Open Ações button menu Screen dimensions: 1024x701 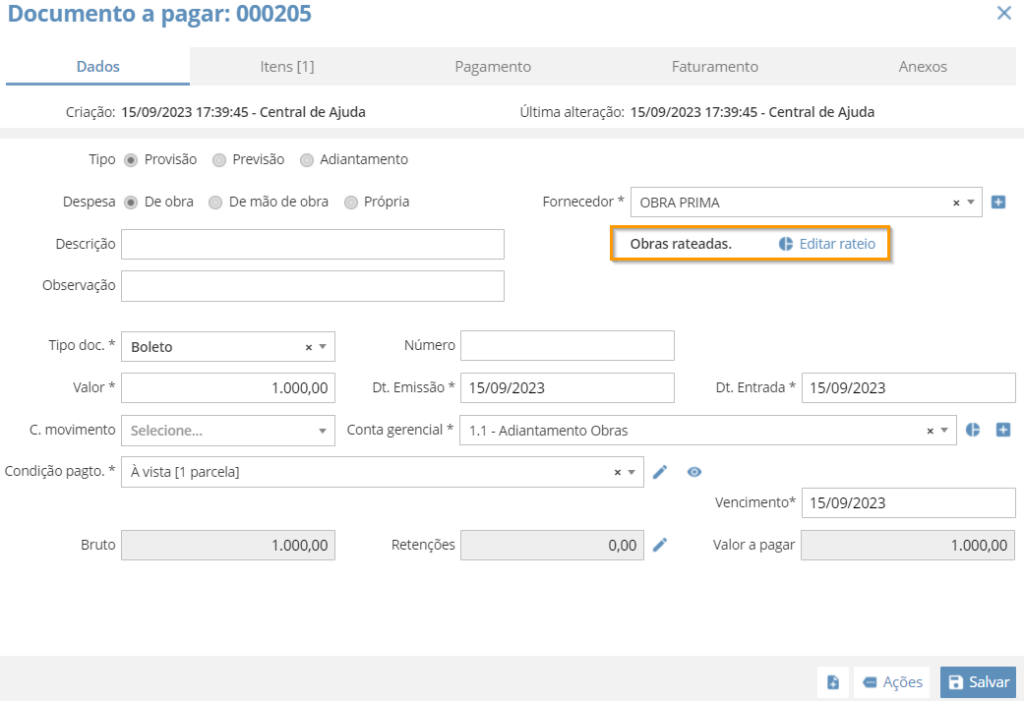(x=892, y=682)
